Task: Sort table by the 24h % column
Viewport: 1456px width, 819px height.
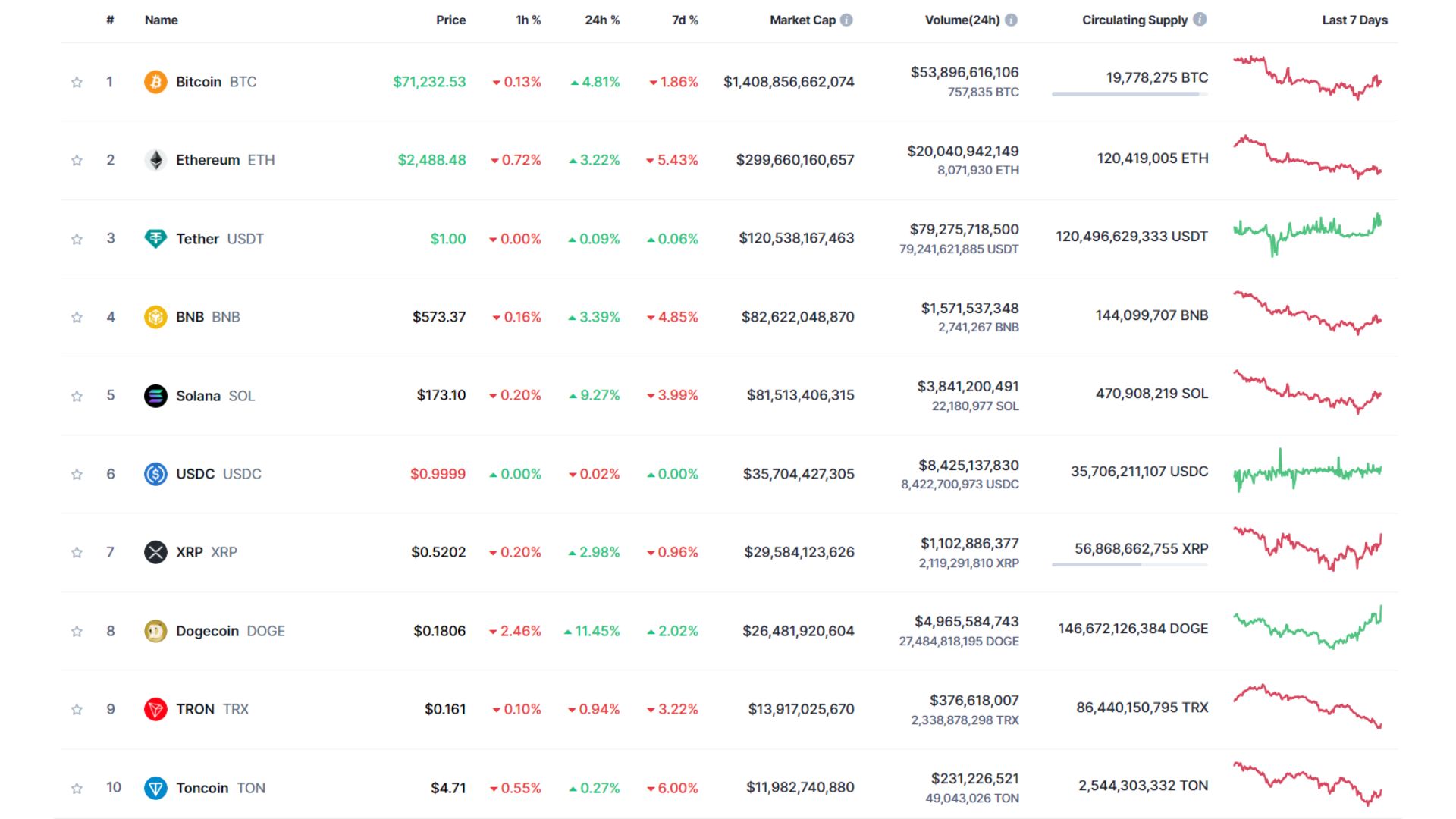Action: (601, 20)
